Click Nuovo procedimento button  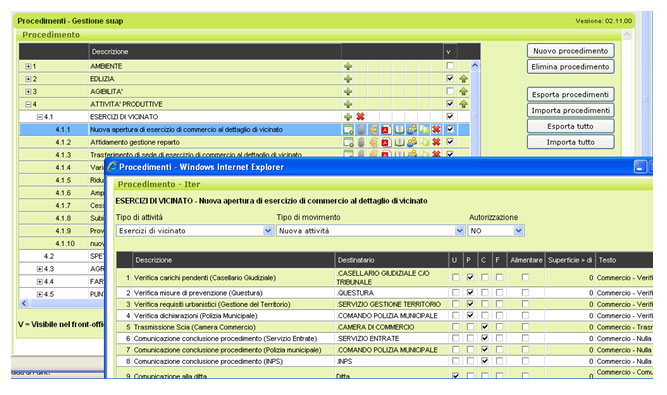[x=570, y=51]
